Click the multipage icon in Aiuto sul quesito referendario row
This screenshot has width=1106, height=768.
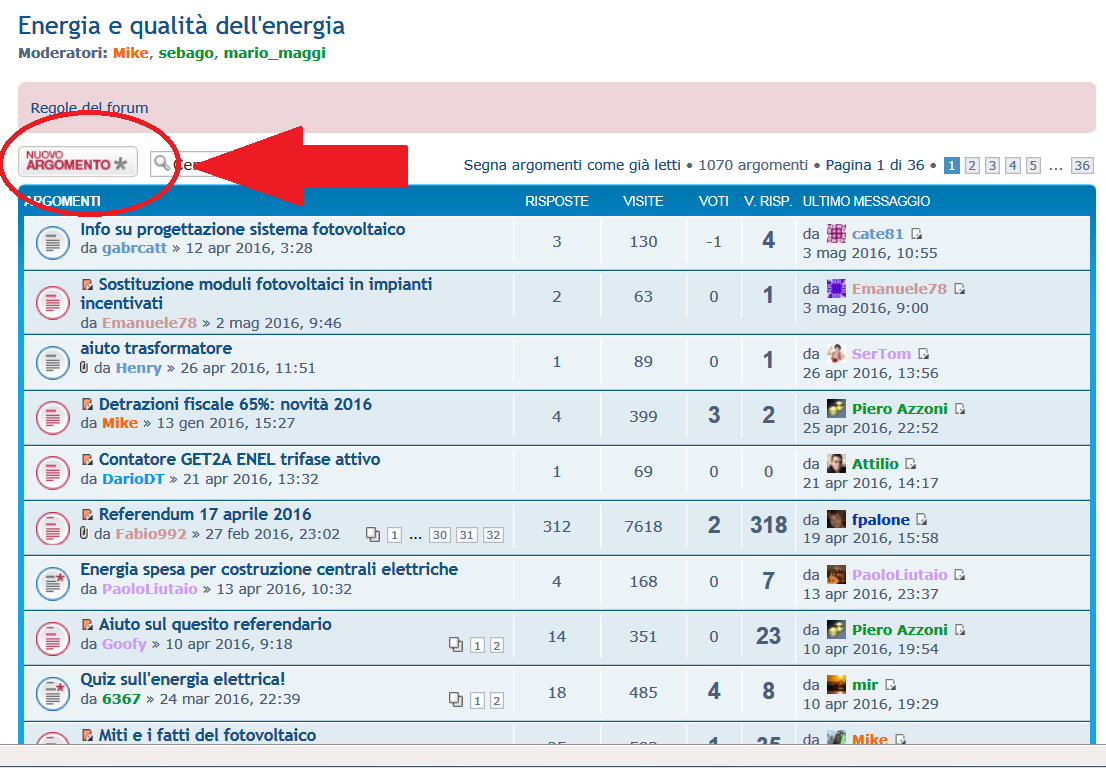click(x=456, y=645)
